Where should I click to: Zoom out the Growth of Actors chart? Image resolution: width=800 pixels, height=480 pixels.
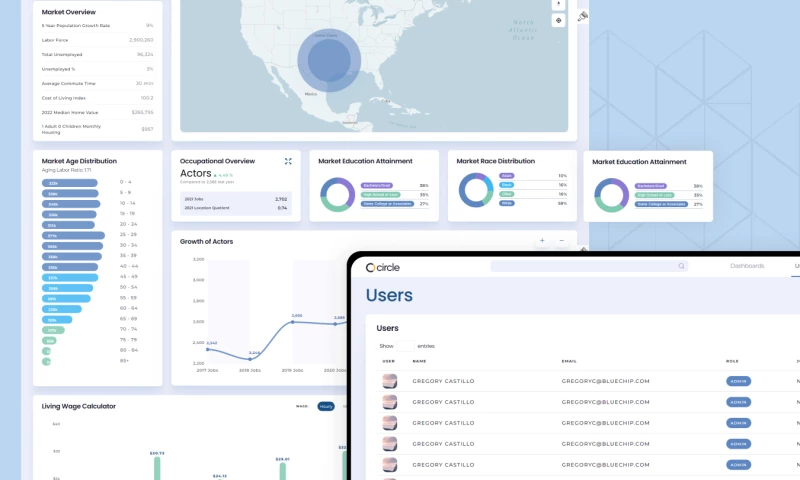561,240
